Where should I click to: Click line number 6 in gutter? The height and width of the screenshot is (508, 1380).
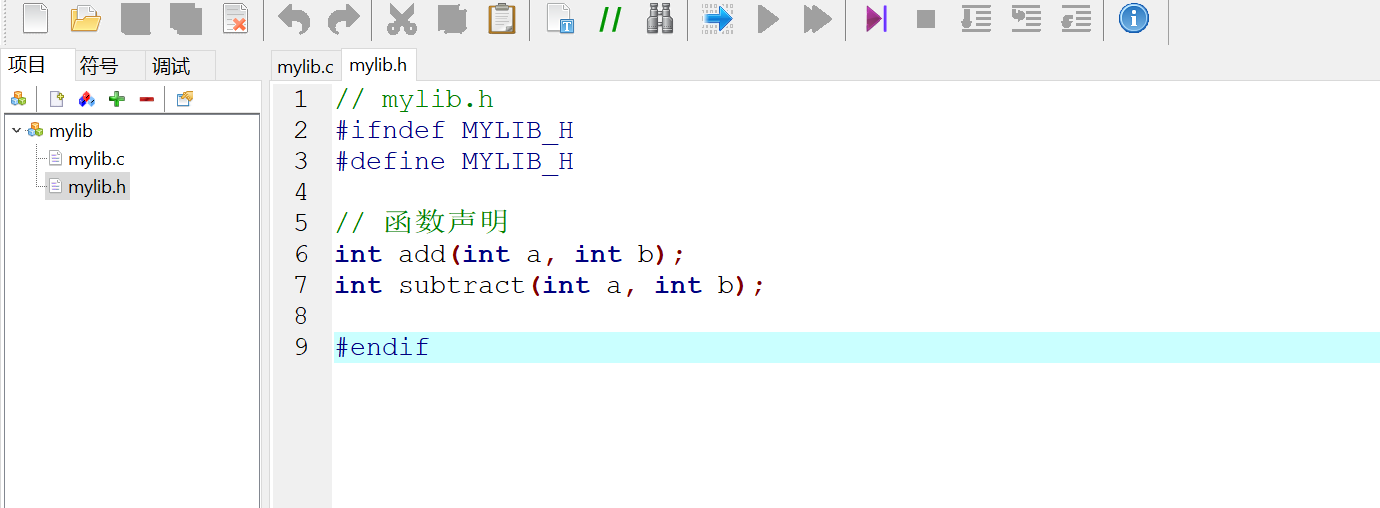pyautogui.click(x=300, y=255)
